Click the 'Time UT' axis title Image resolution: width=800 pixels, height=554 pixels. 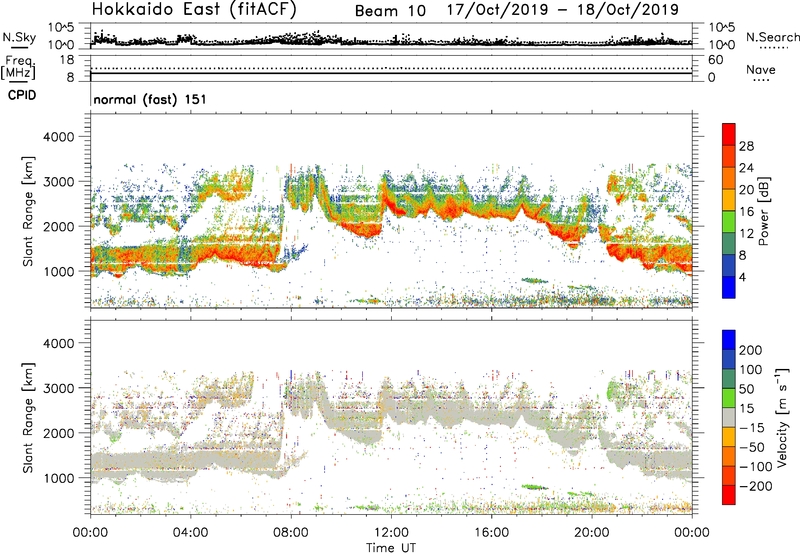click(391, 548)
